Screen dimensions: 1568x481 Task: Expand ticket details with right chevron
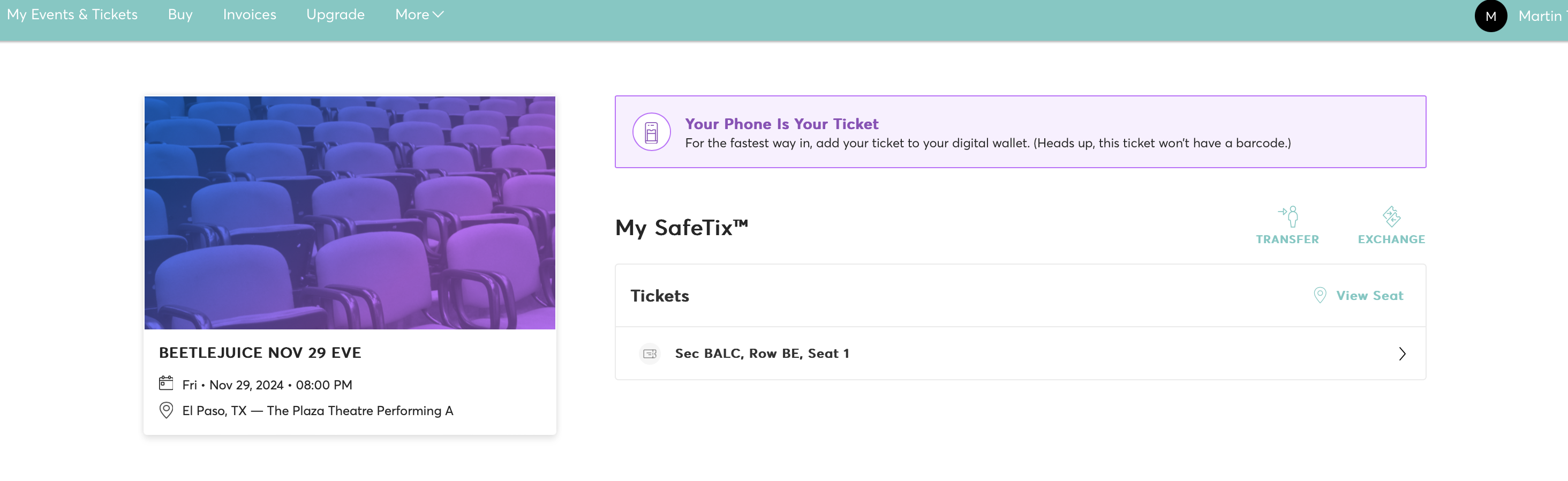pyautogui.click(x=1402, y=354)
